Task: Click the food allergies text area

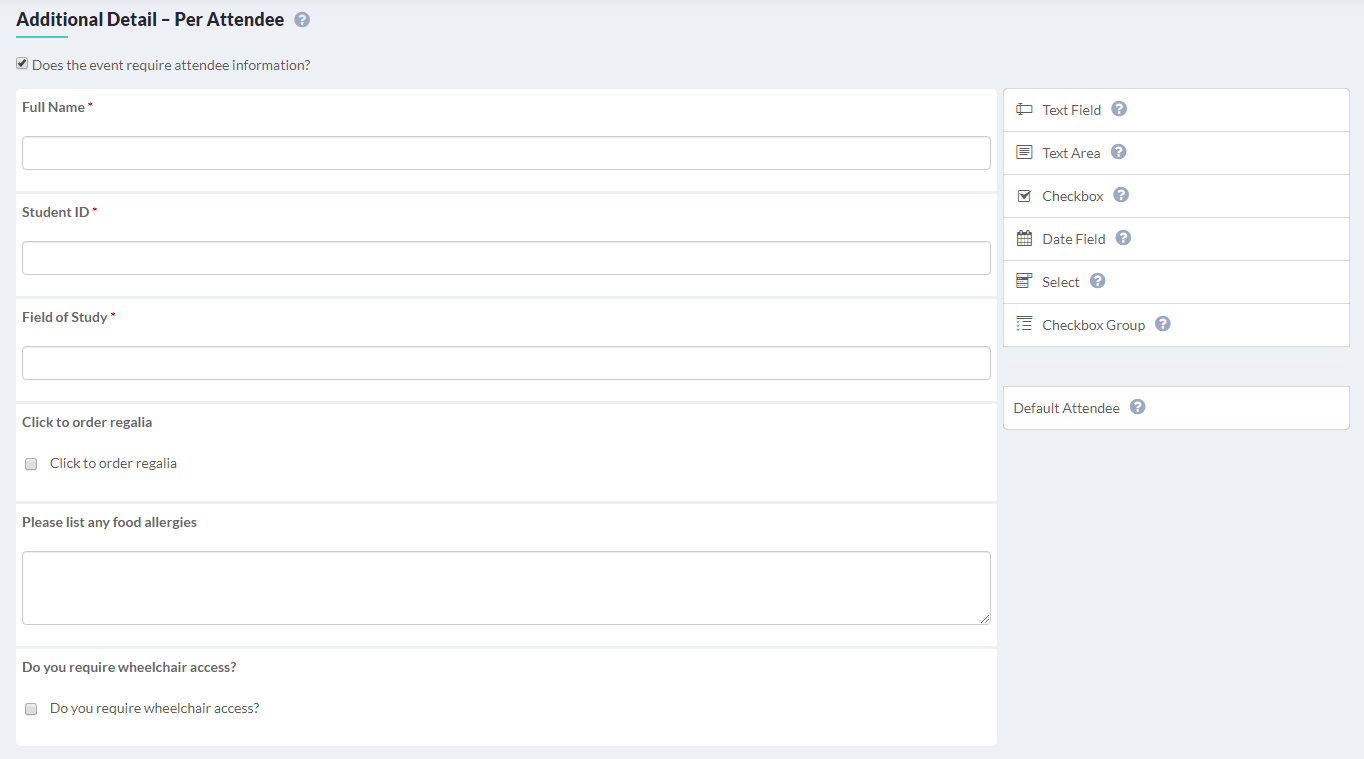Action: 506,588
